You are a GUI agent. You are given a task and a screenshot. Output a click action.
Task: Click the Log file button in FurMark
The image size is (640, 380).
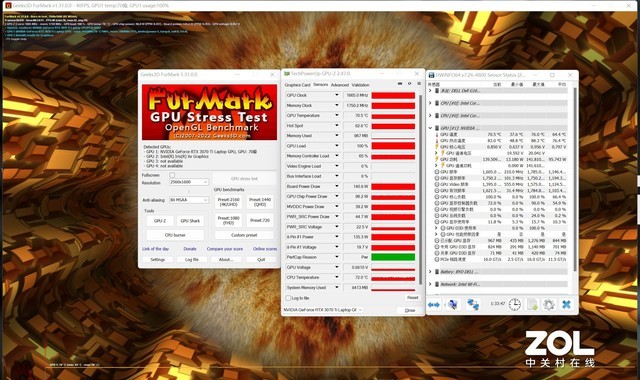click(192, 260)
